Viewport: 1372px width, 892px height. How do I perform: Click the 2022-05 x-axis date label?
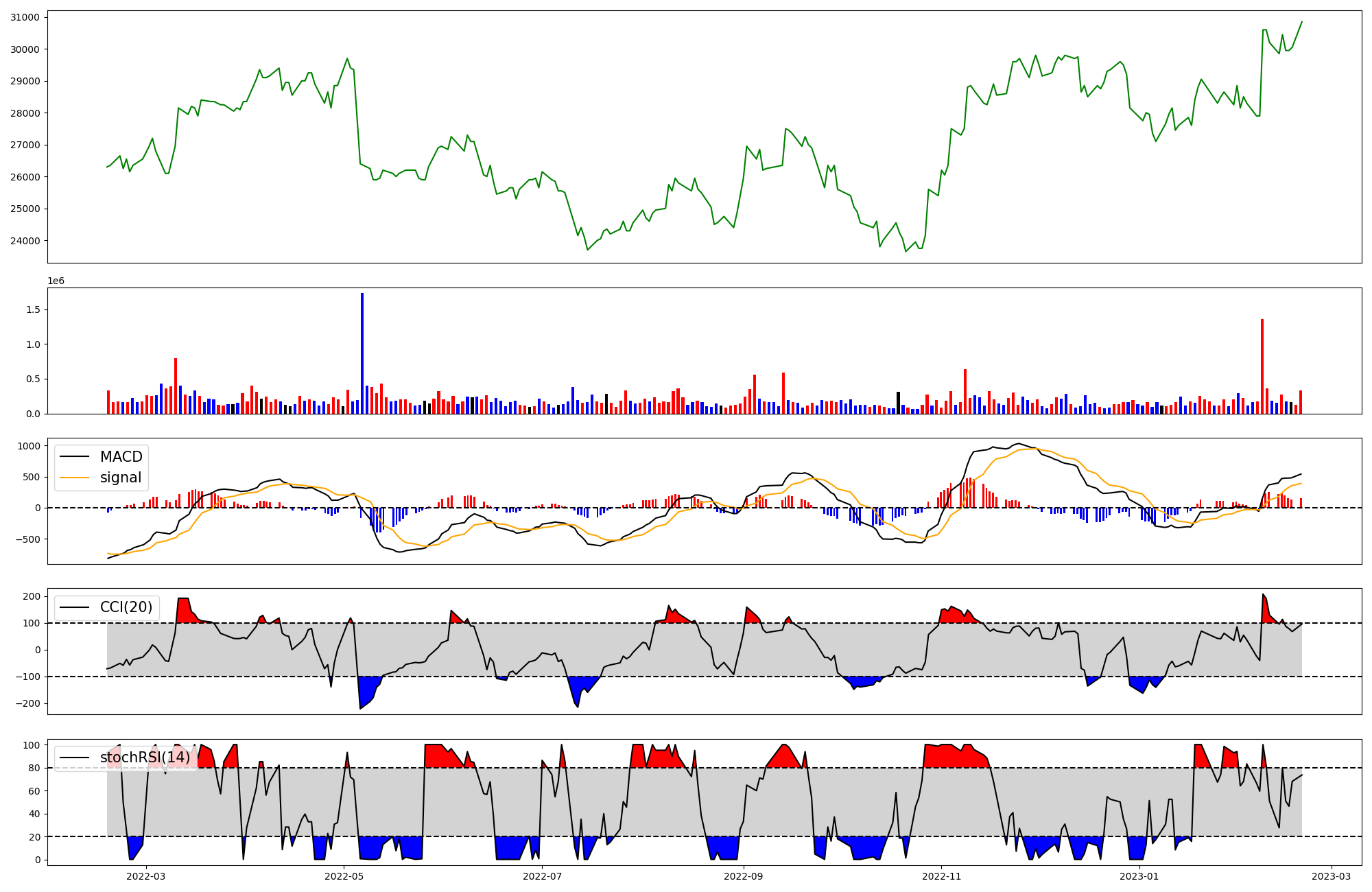[x=344, y=876]
